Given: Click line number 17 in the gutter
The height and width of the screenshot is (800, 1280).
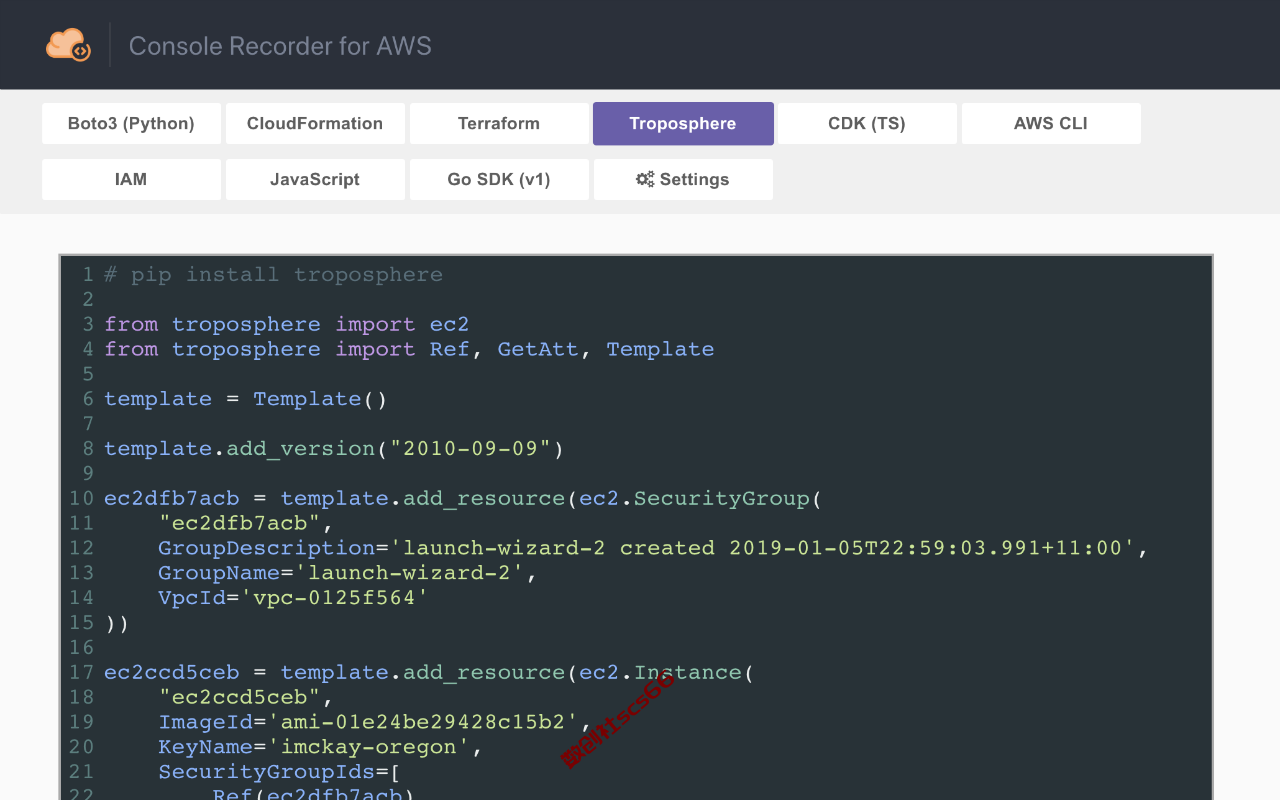Looking at the screenshot, I should pos(81,672).
